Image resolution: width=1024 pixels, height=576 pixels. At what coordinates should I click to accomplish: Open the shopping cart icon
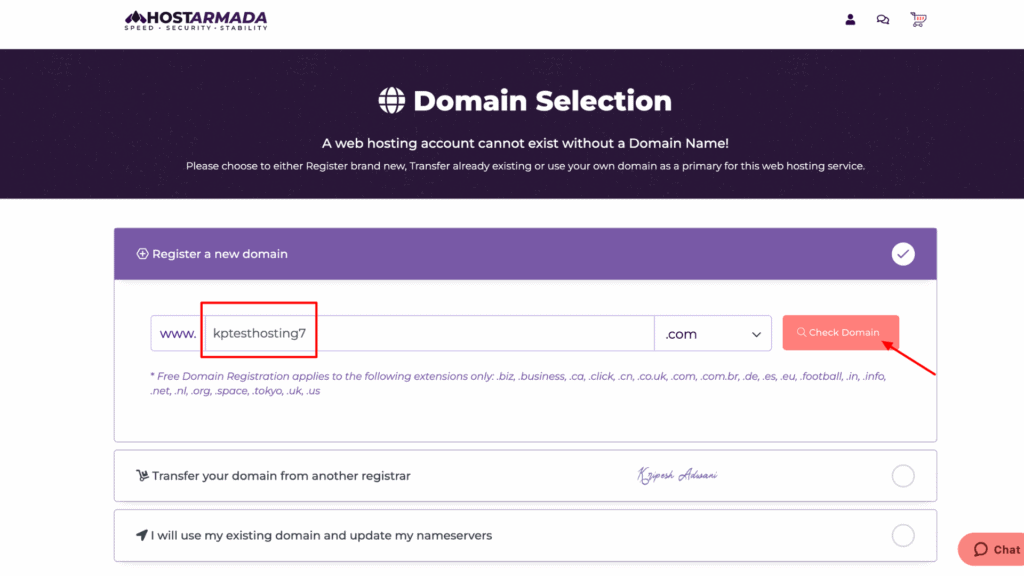click(x=917, y=19)
